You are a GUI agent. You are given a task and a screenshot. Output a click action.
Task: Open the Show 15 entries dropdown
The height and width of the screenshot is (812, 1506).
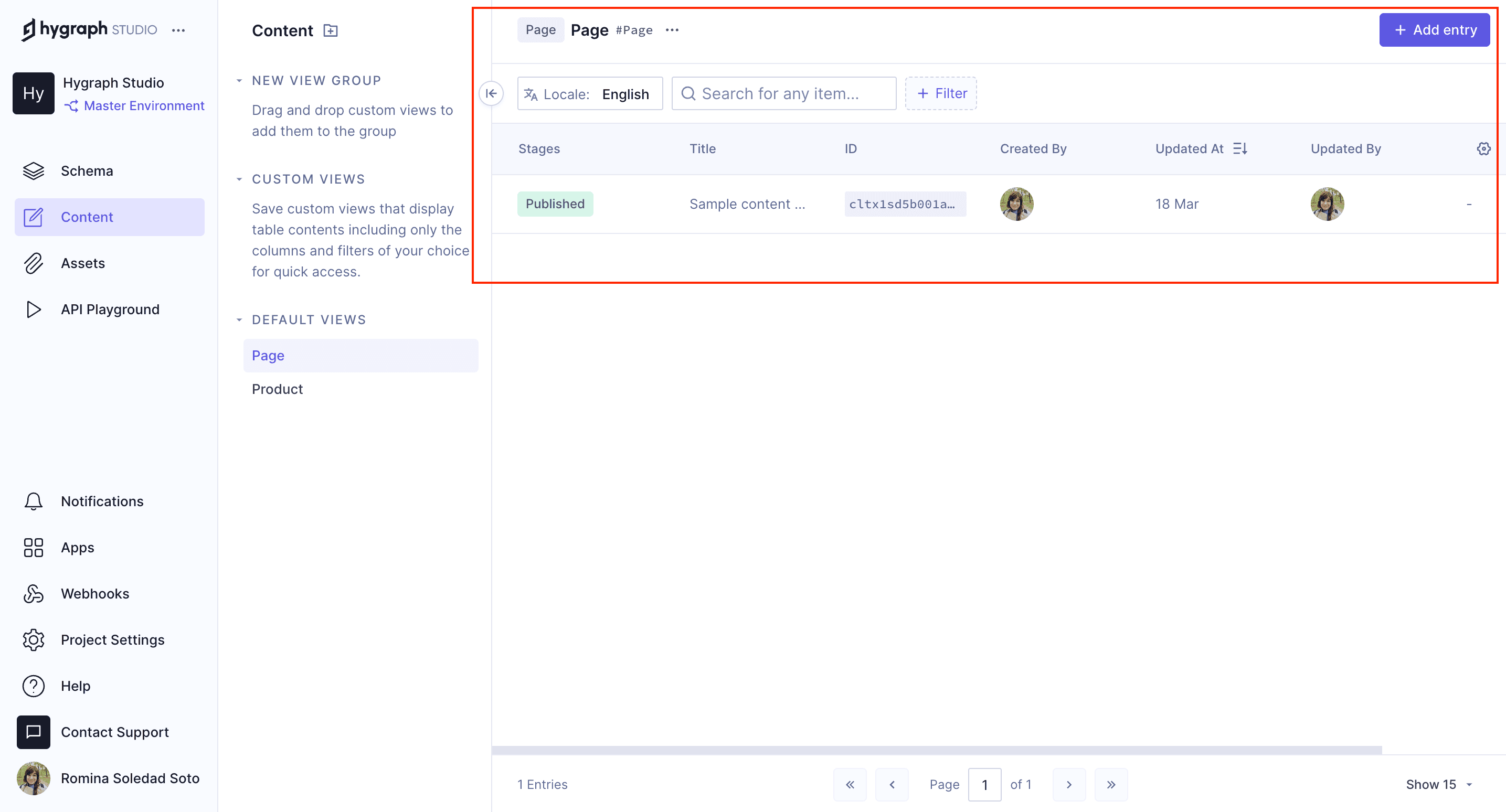coord(1438,785)
